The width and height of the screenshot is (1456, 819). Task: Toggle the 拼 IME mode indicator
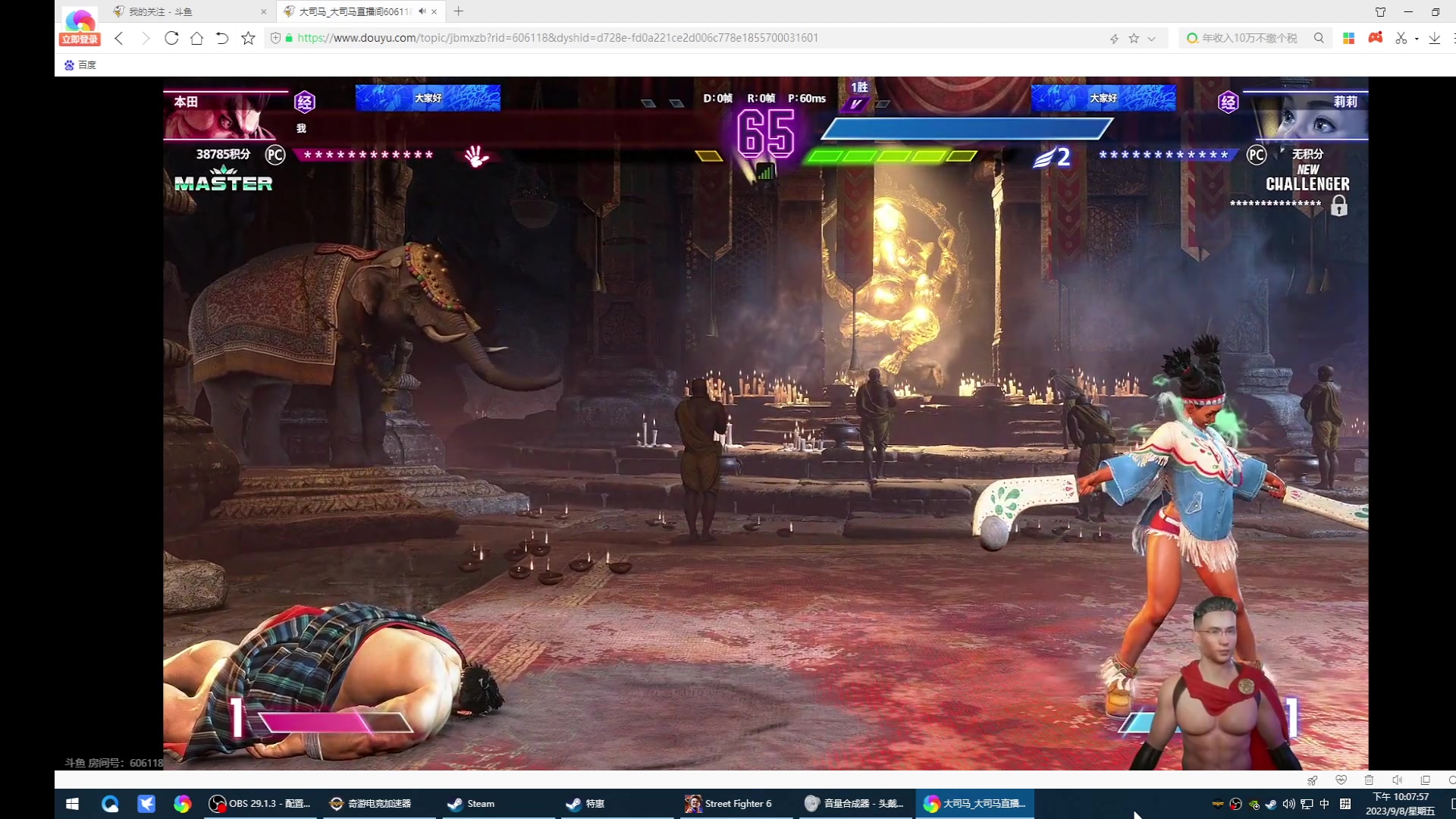tap(1345, 804)
